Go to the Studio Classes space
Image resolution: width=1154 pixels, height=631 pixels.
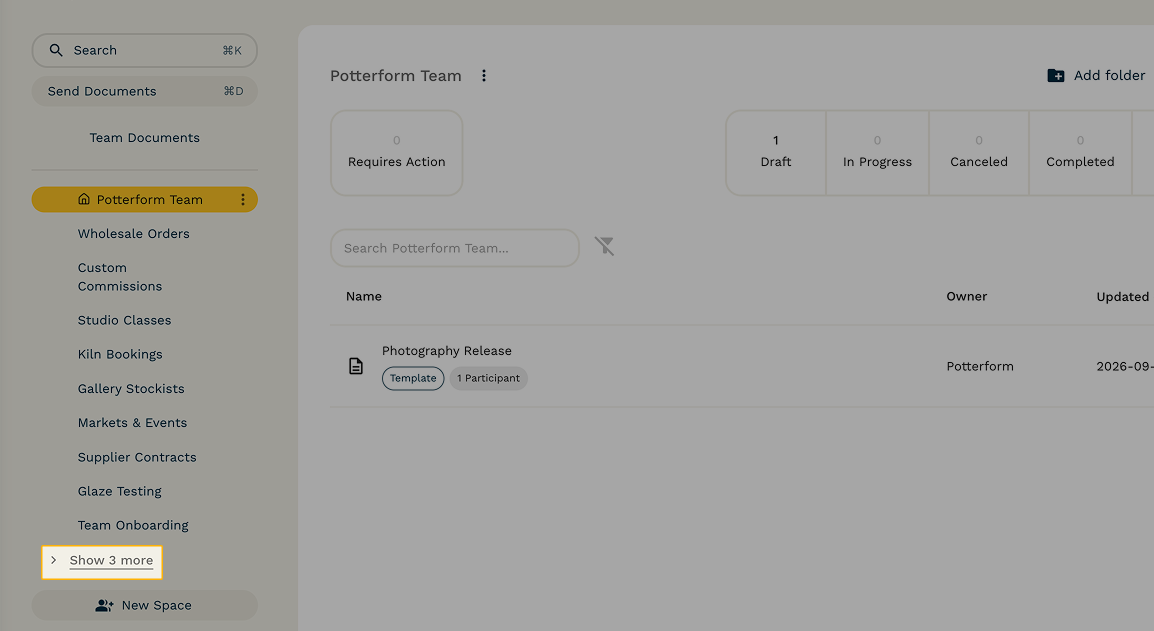click(x=124, y=320)
